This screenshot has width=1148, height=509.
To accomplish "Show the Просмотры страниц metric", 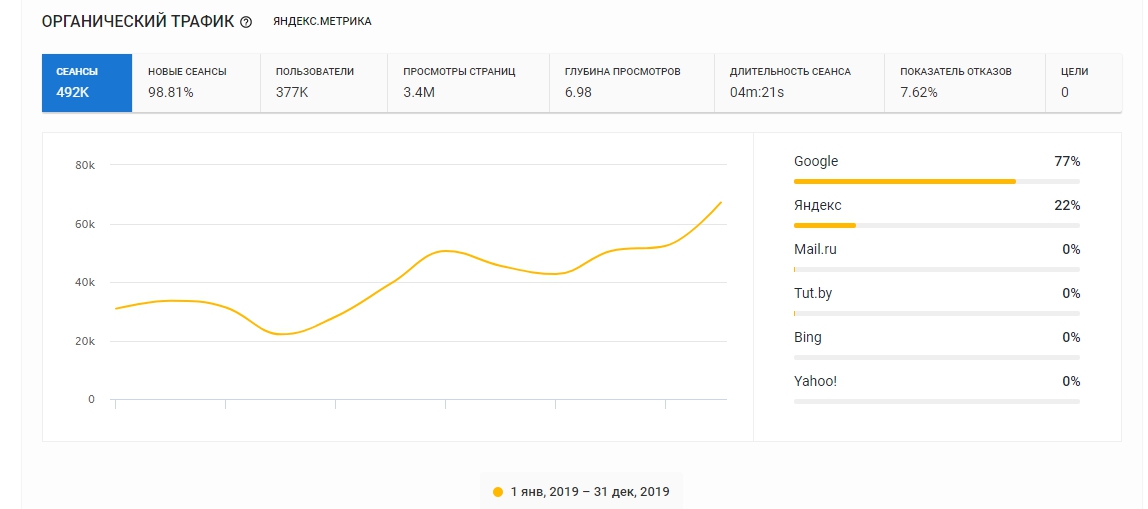I will (x=468, y=82).
